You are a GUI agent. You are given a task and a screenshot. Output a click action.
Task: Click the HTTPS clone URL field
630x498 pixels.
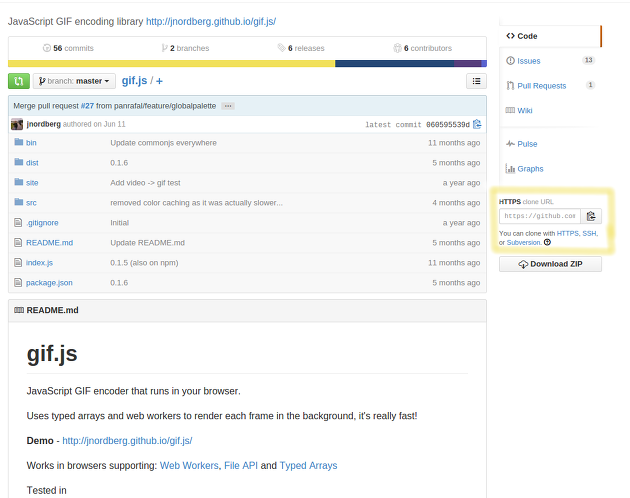tap(540, 216)
